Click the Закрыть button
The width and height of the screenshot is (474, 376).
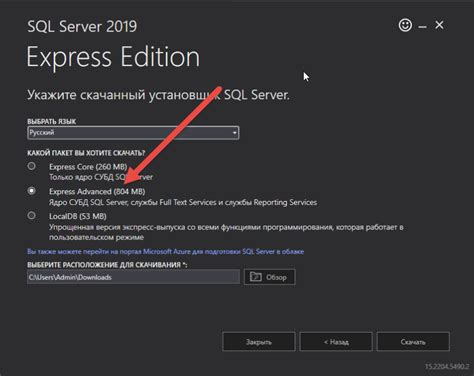[259, 342]
